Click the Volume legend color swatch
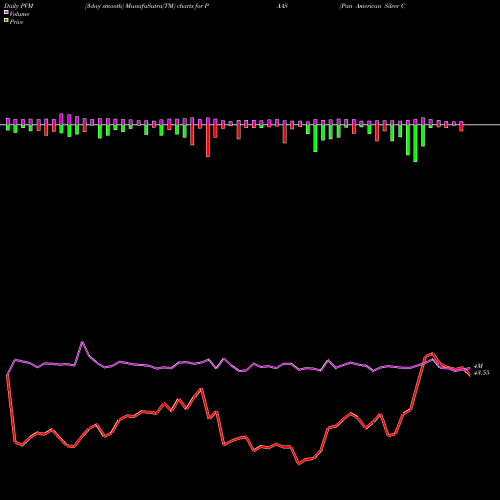The image size is (500, 500). pyautogui.click(x=6, y=13)
